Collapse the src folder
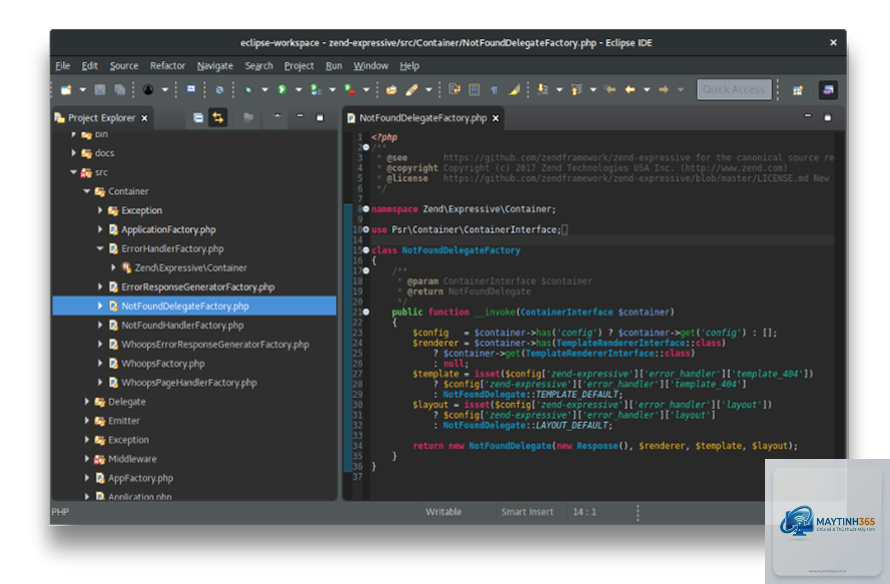The width and height of the screenshot is (890, 584). pos(74,172)
